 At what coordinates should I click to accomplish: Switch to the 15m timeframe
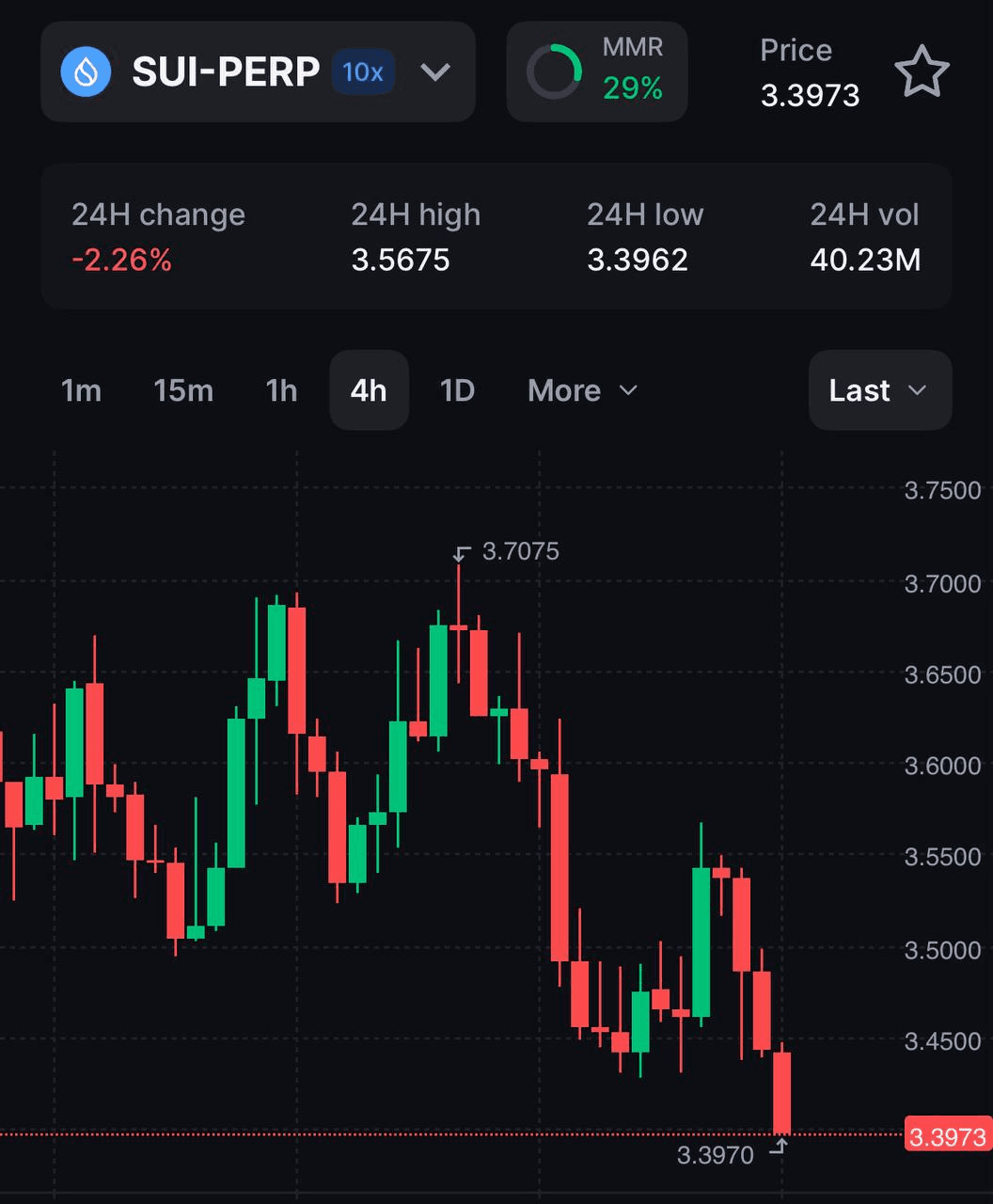pyautogui.click(x=183, y=390)
